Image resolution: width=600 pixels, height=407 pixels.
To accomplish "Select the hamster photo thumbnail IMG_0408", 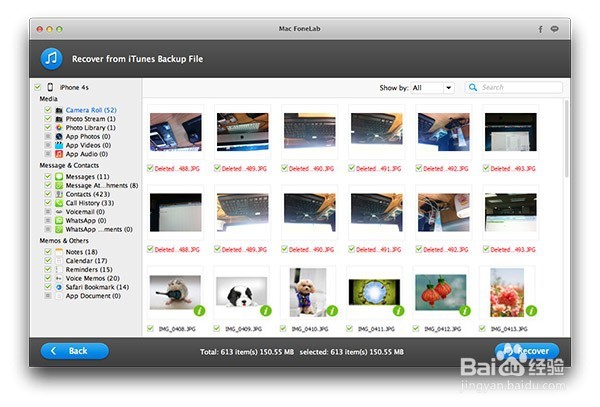I will (x=175, y=293).
